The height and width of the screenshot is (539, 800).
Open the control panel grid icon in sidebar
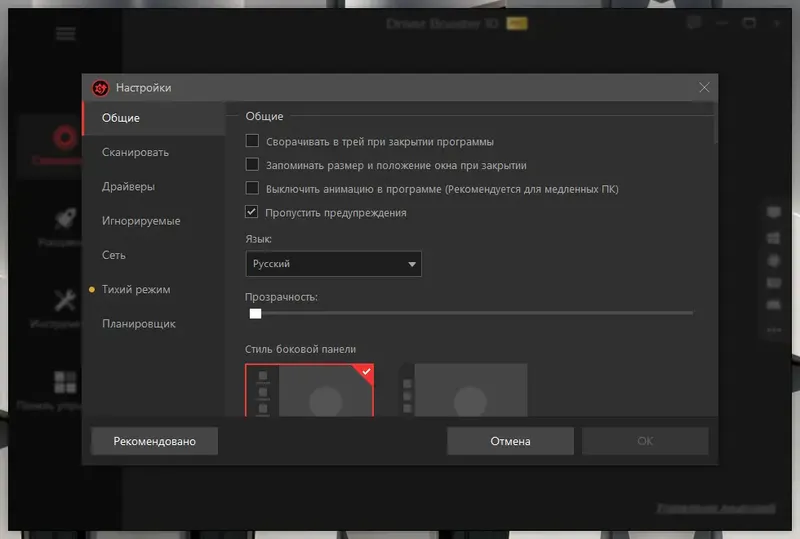click(x=65, y=382)
